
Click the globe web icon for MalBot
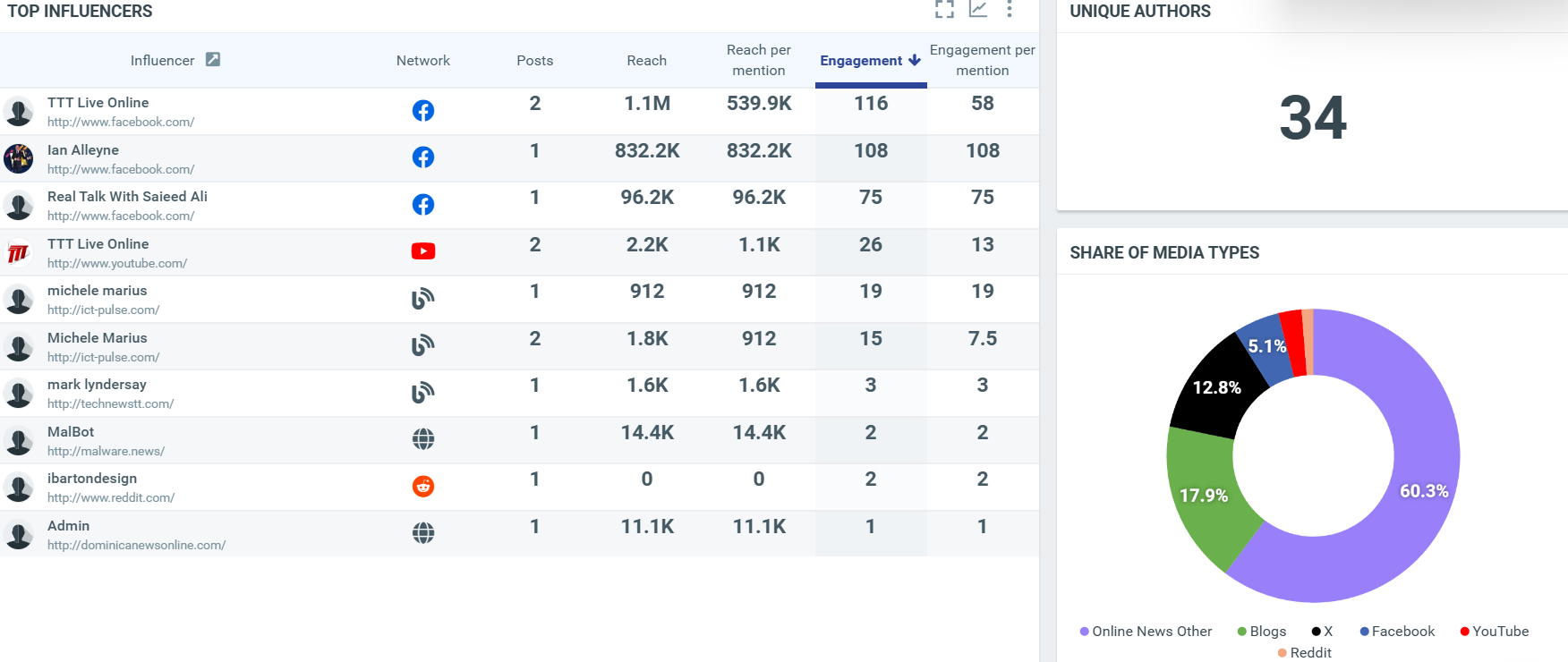click(423, 439)
